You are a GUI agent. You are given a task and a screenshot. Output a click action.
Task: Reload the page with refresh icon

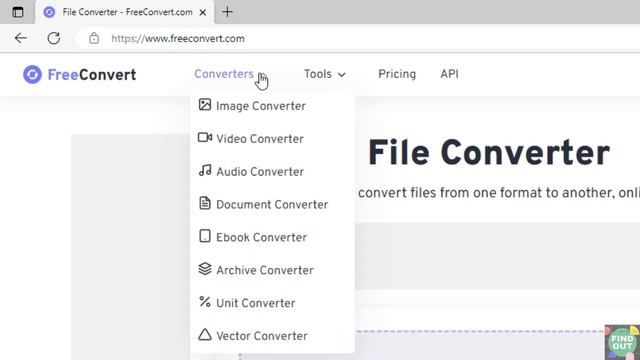tap(53, 38)
